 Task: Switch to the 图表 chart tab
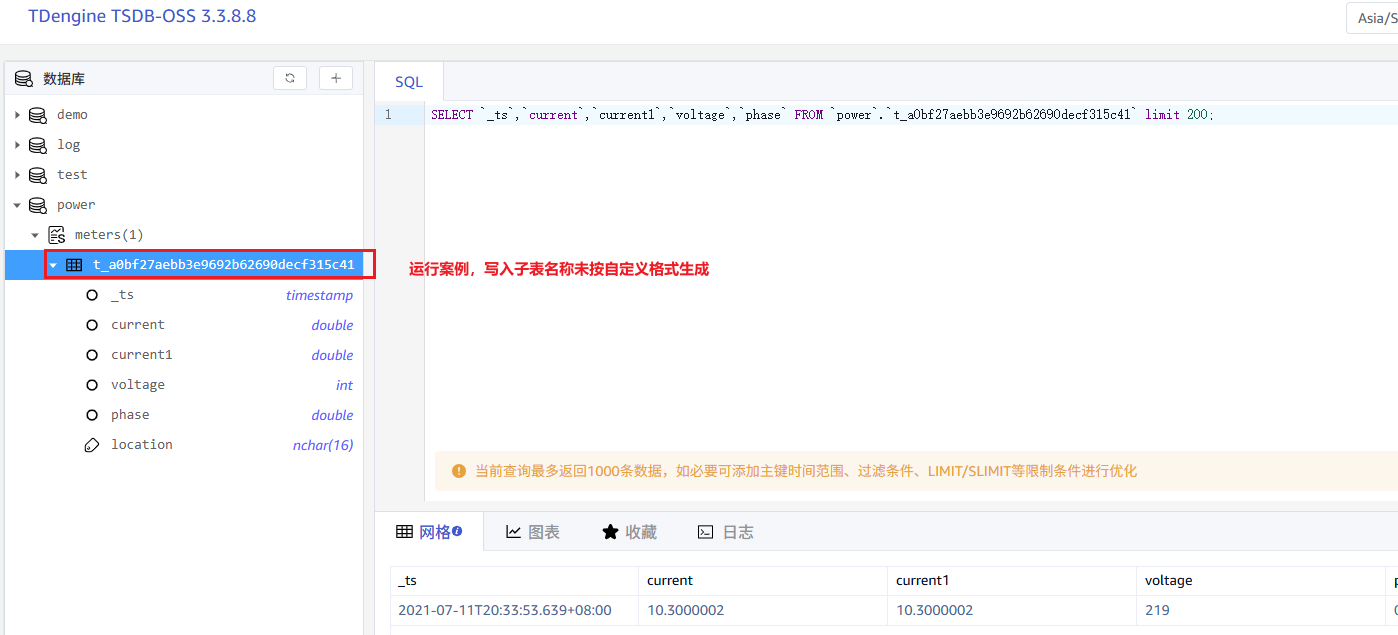(x=533, y=532)
